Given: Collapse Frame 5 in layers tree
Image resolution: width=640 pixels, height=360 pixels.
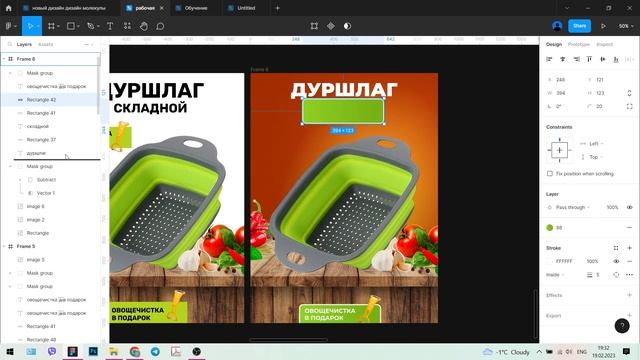Looking at the screenshot, I should pos(4,247).
